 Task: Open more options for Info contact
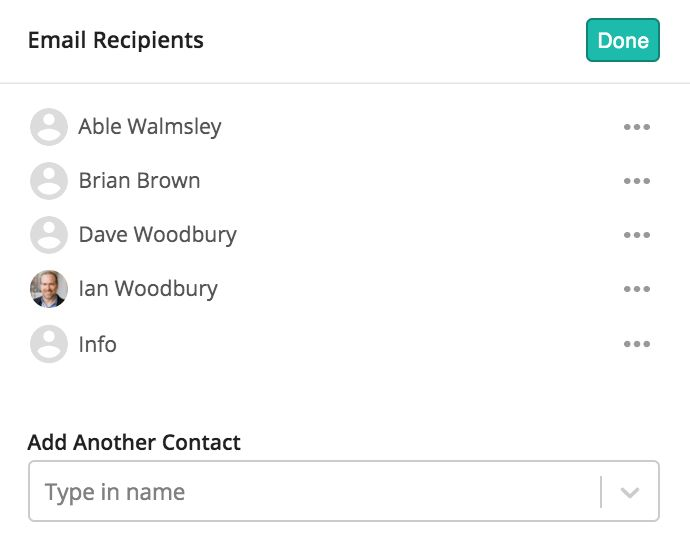click(x=637, y=344)
